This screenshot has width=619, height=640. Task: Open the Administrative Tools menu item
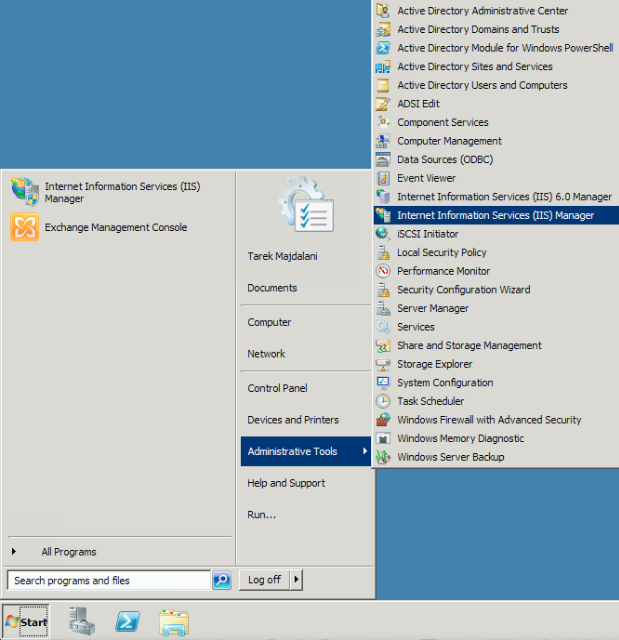coord(306,451)
